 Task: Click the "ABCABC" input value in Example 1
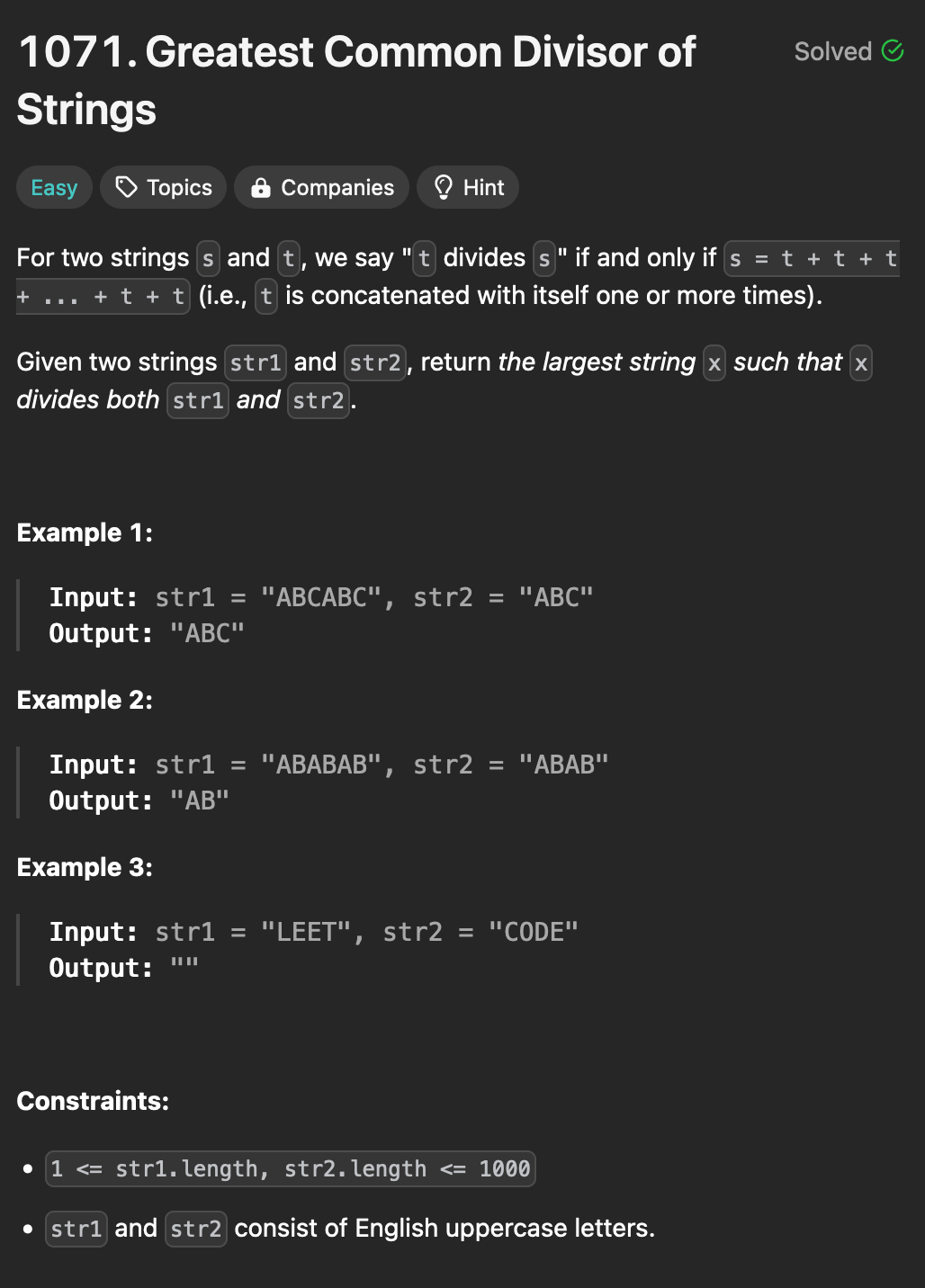point(321,597)
